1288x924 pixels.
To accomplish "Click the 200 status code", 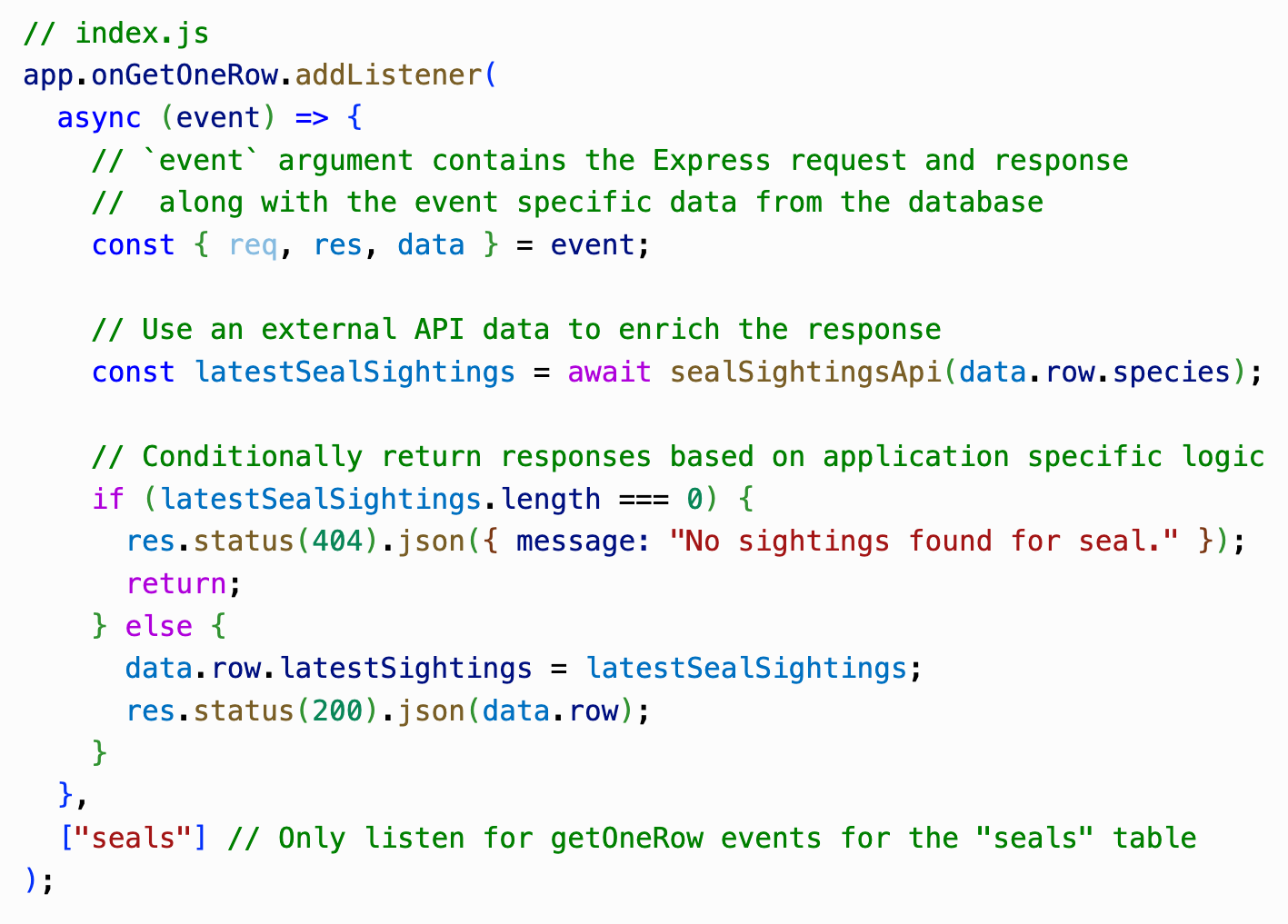I will click(x=337, y=710).
